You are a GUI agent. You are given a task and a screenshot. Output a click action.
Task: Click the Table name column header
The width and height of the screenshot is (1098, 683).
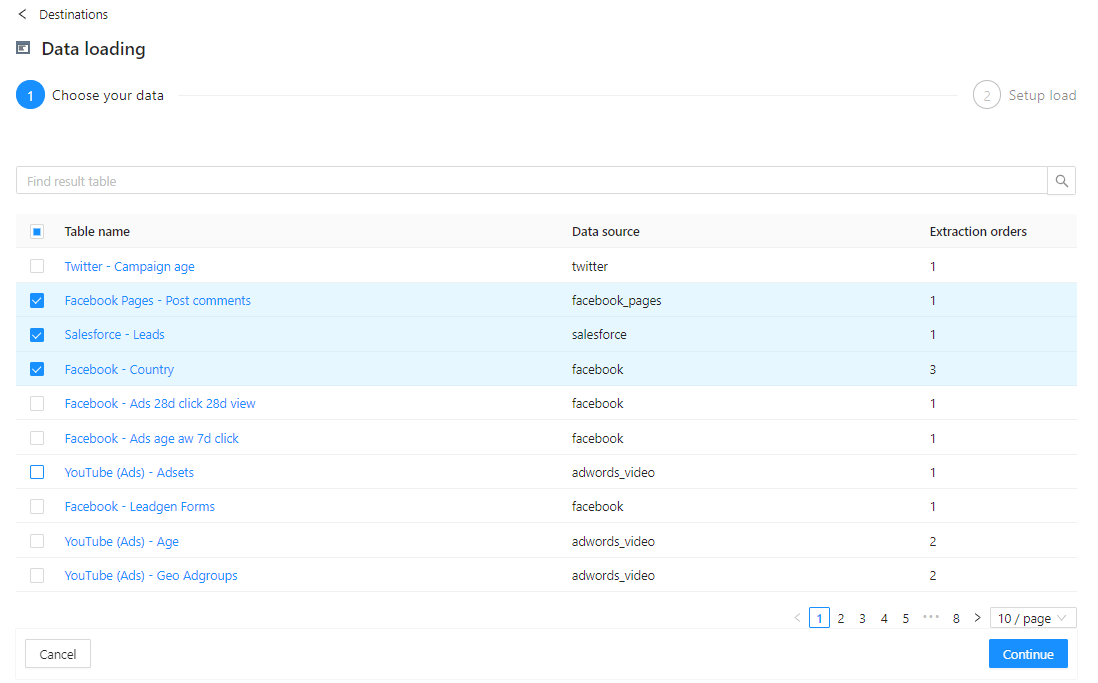point(97,231)
